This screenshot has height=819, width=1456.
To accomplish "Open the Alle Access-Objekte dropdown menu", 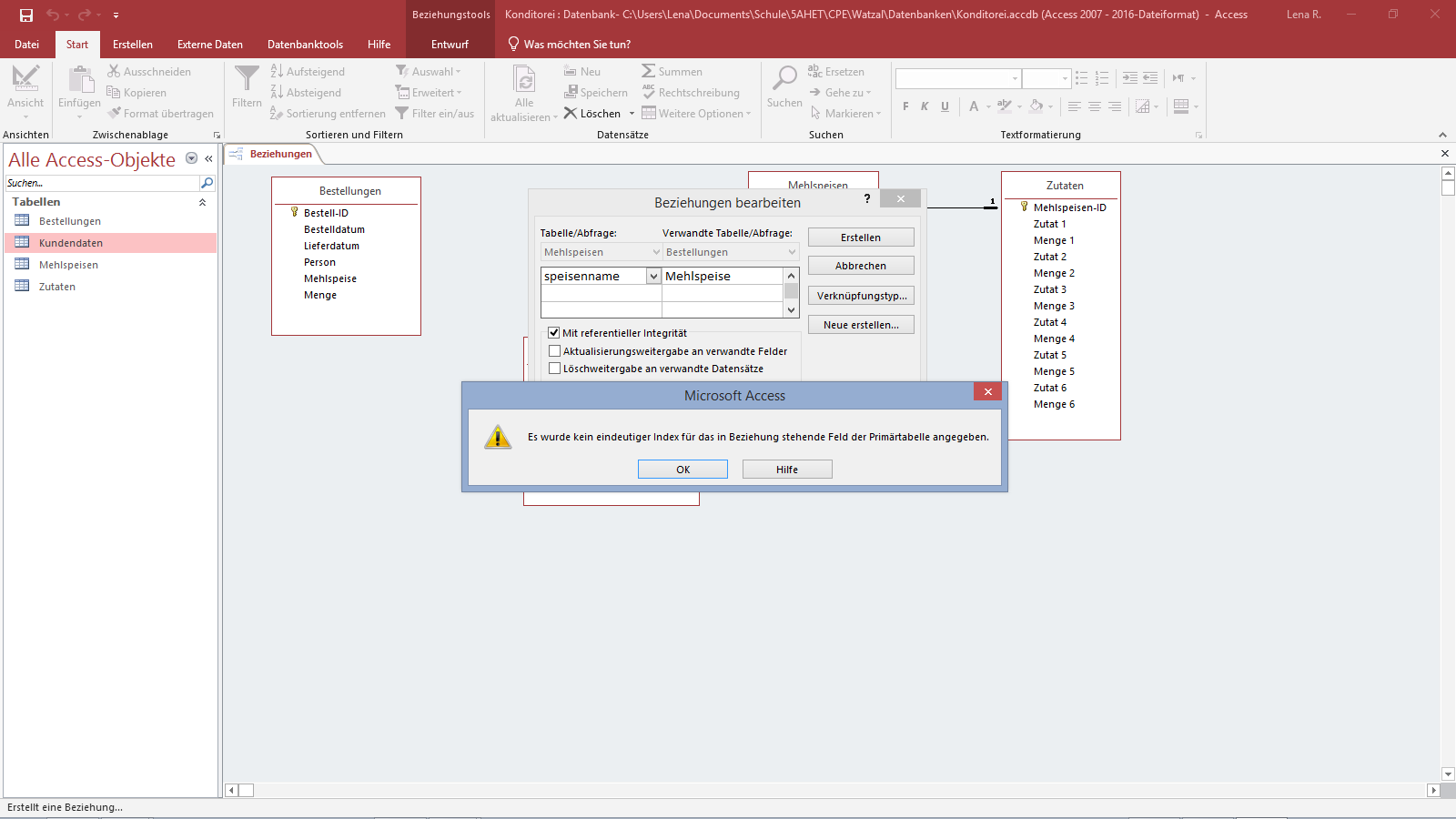I will [191, 158].
